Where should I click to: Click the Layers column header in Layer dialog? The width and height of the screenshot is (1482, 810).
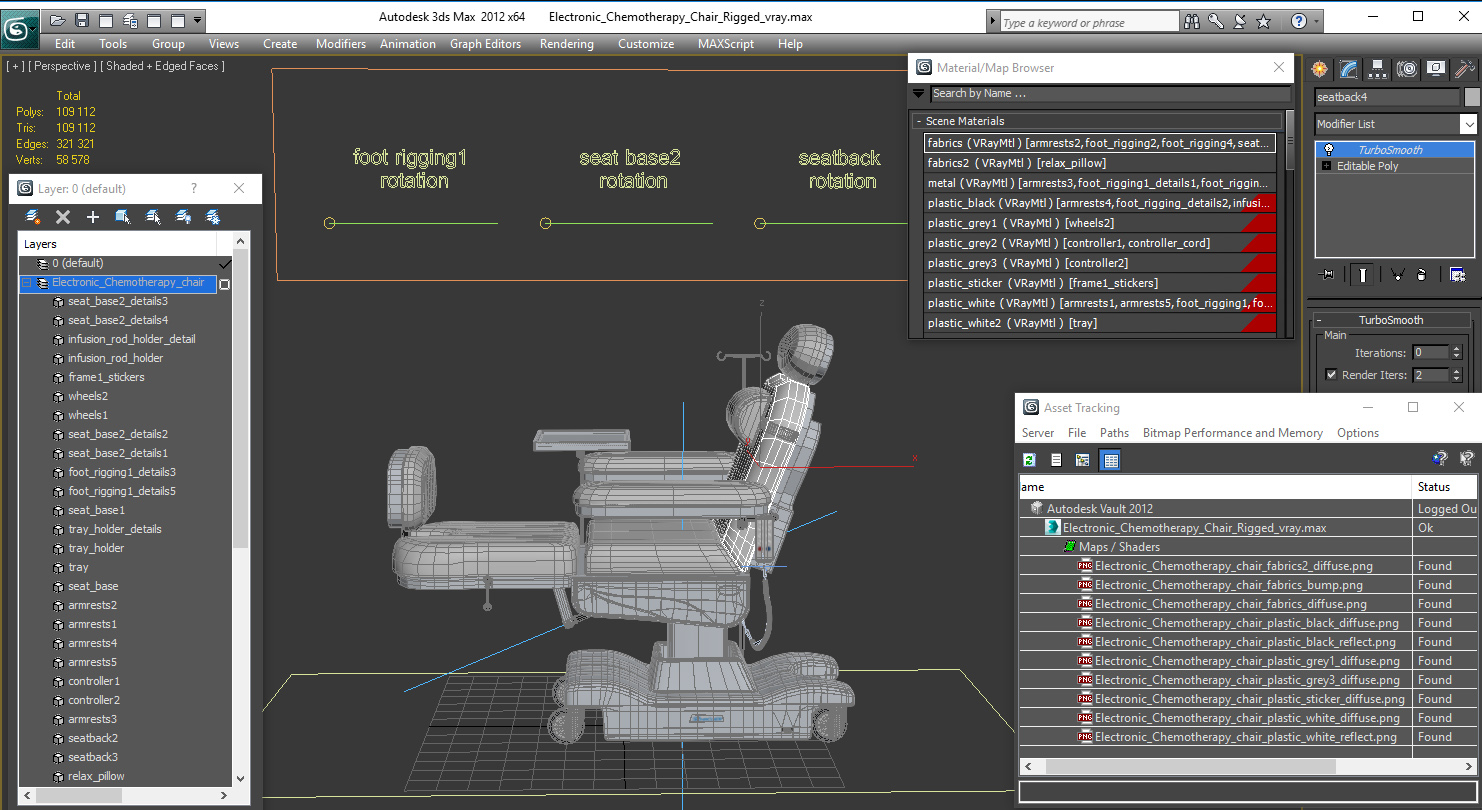pos(118,244)
